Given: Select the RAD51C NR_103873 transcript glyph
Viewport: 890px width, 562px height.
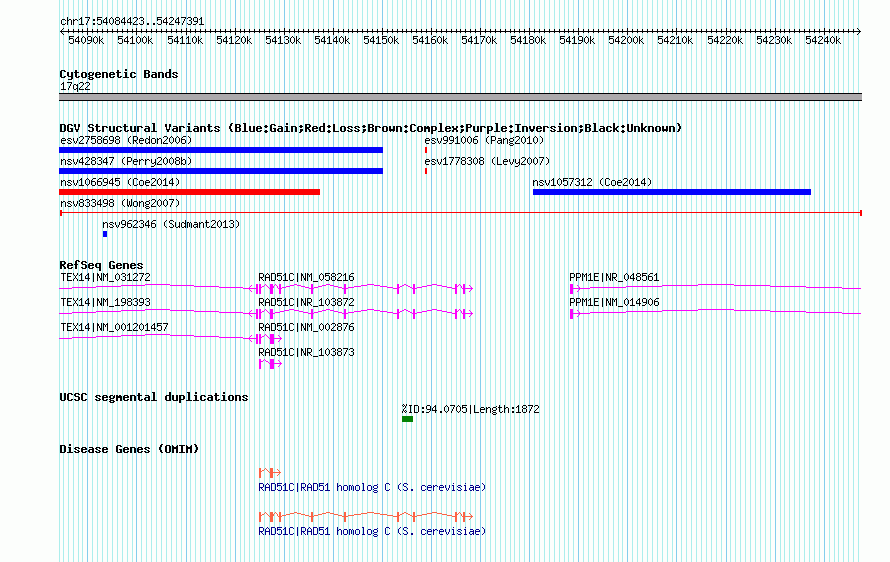Looking at the screenshot, I should [270, 364].
